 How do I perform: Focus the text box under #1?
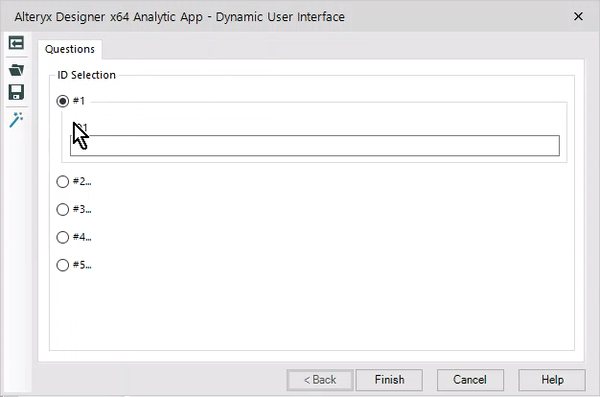[315, 145]
